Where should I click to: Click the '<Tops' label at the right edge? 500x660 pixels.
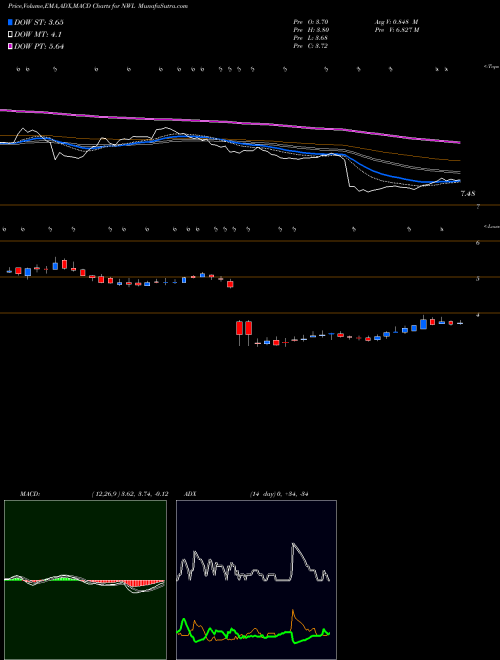pos(492,67)
